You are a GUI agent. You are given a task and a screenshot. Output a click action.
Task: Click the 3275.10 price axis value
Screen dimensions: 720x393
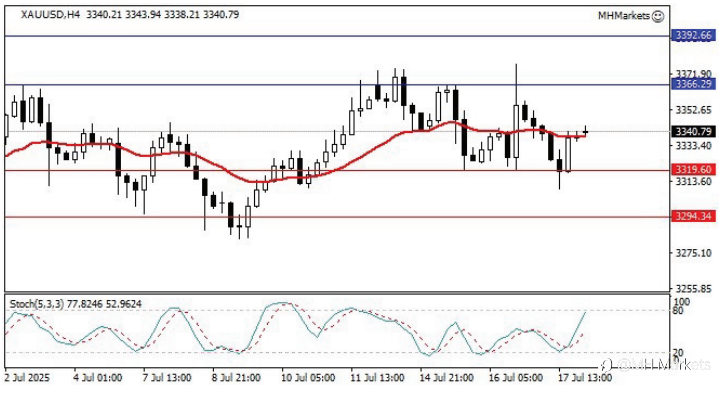click(x=694, y=253)
